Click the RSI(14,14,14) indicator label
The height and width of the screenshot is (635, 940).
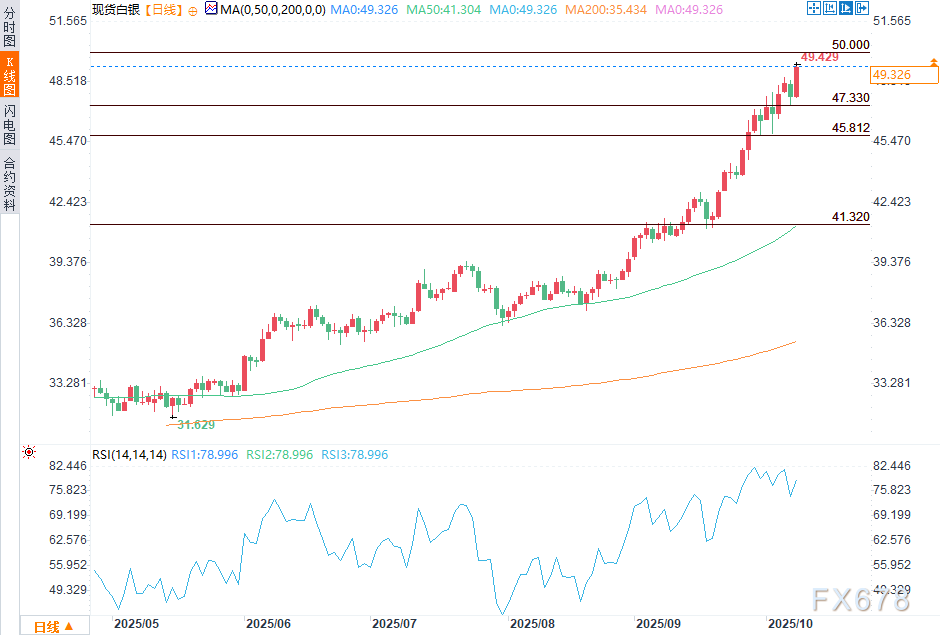coord(129,455)
